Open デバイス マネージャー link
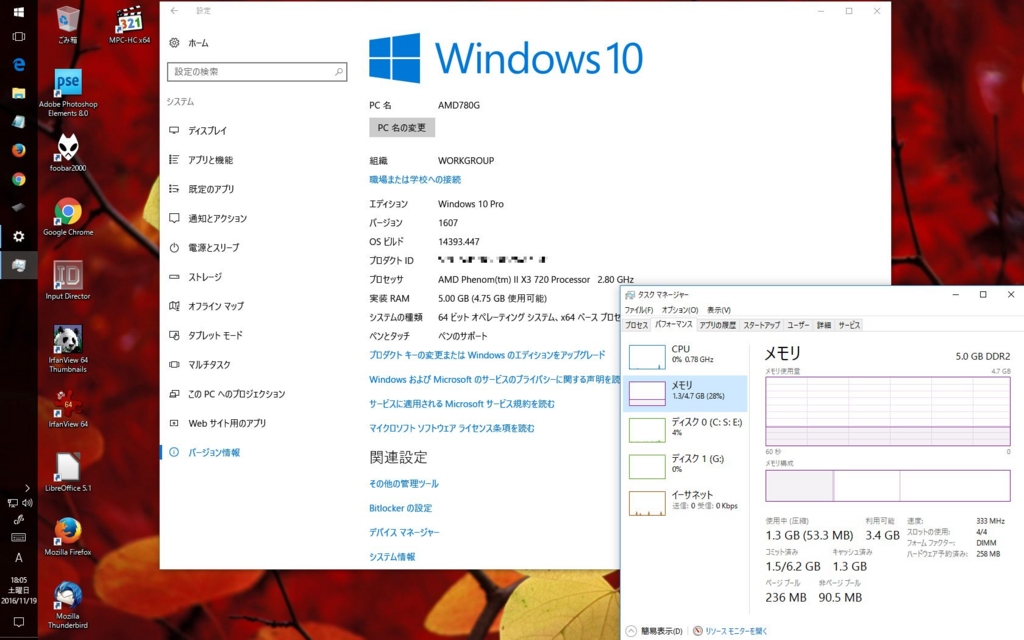The image size is (1024, 640). 404,532
